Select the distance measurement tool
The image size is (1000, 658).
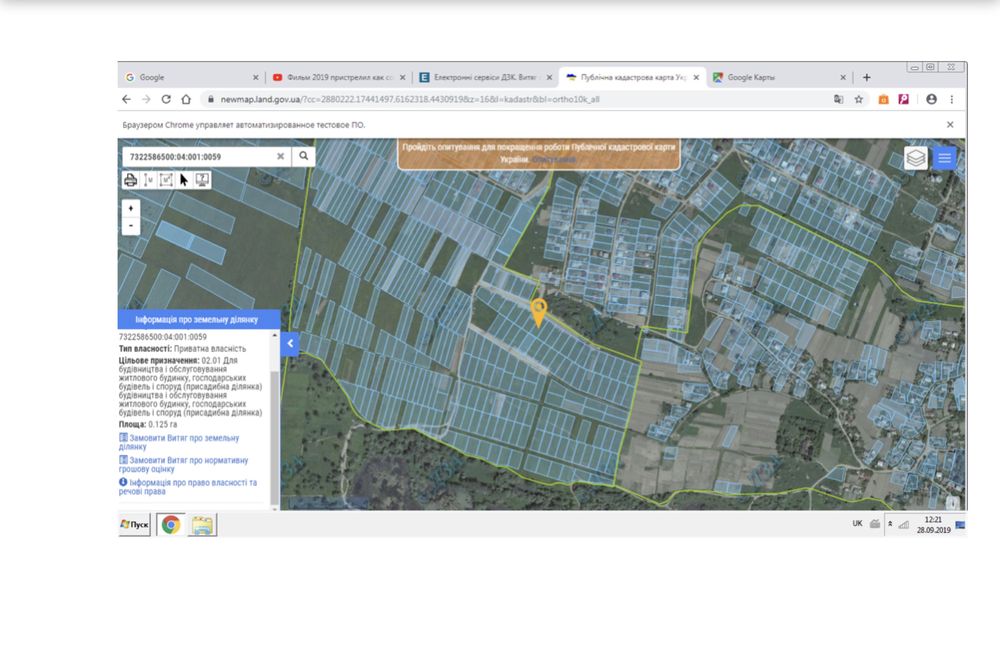[x=148, y=180]
